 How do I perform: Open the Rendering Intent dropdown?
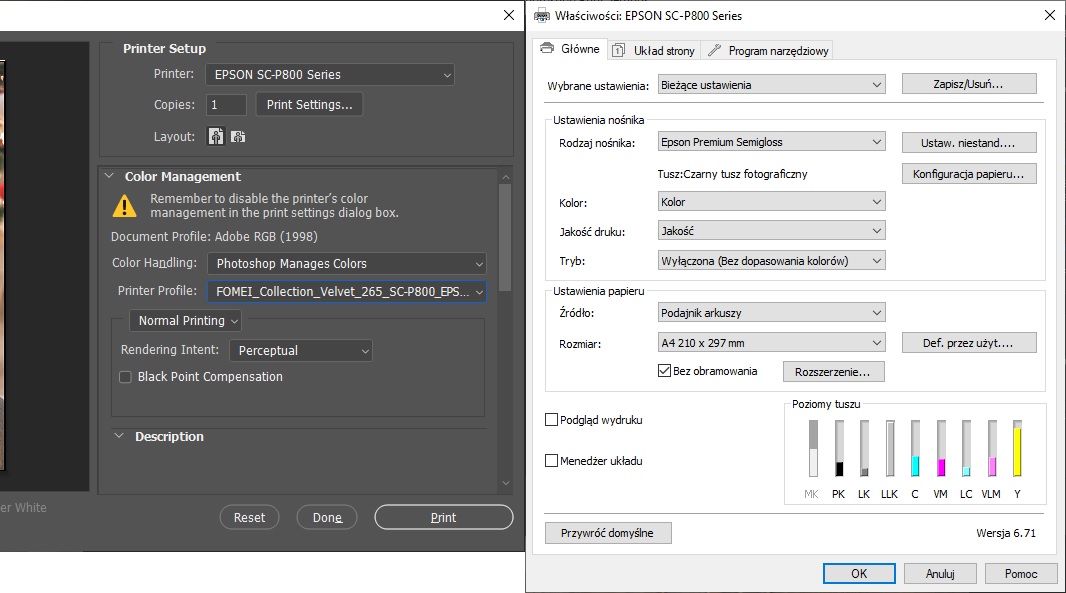tap(300, 351)
